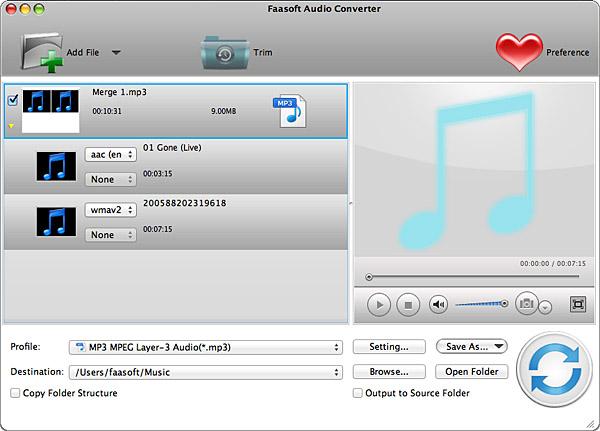This screenshot has width=600, height=431.
Task: Open the Profile format dropdown
Action: pyautogui.click(x=206, y=348)
